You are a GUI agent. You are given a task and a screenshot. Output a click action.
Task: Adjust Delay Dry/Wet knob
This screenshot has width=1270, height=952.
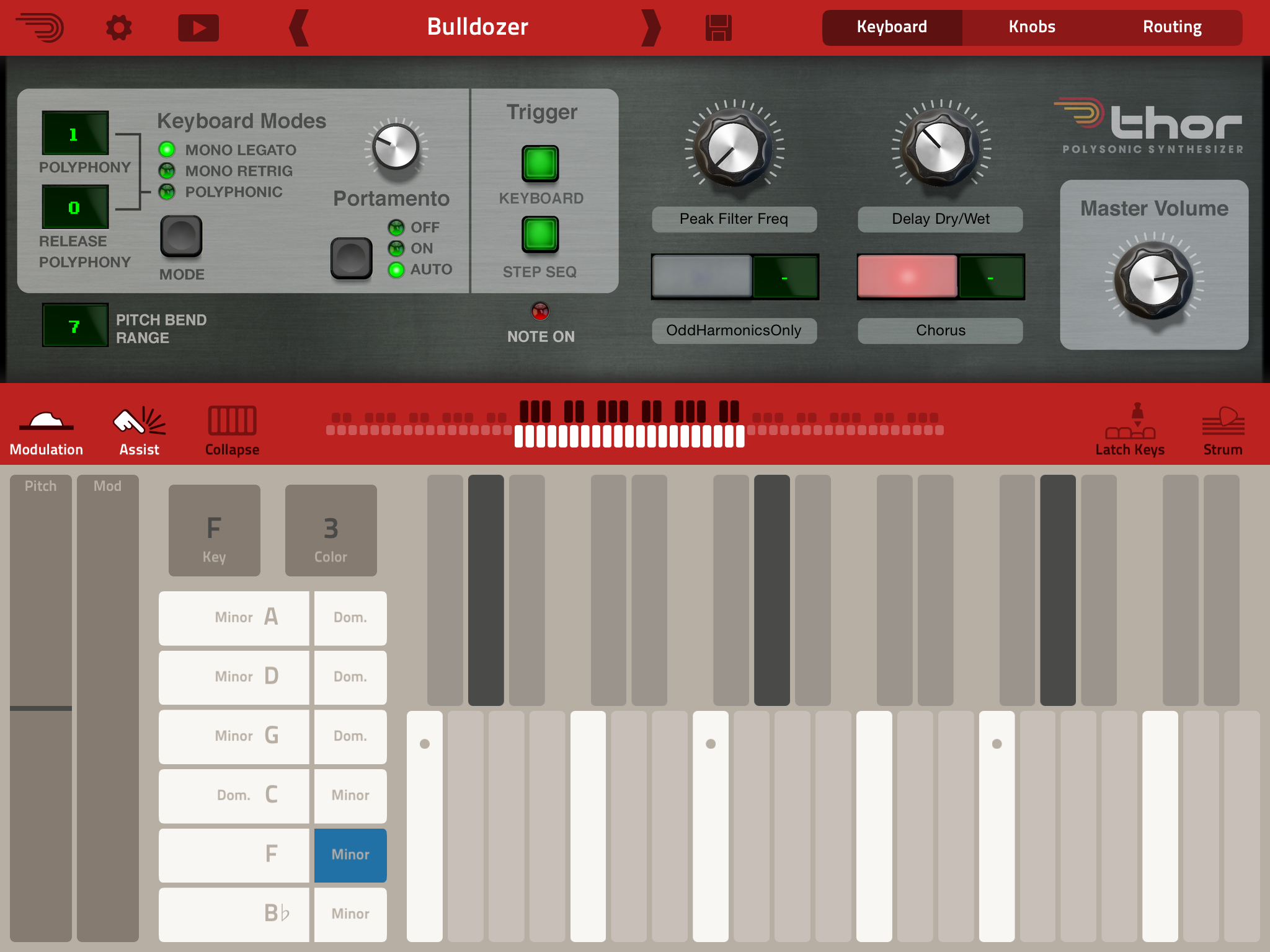coord(941,149)
